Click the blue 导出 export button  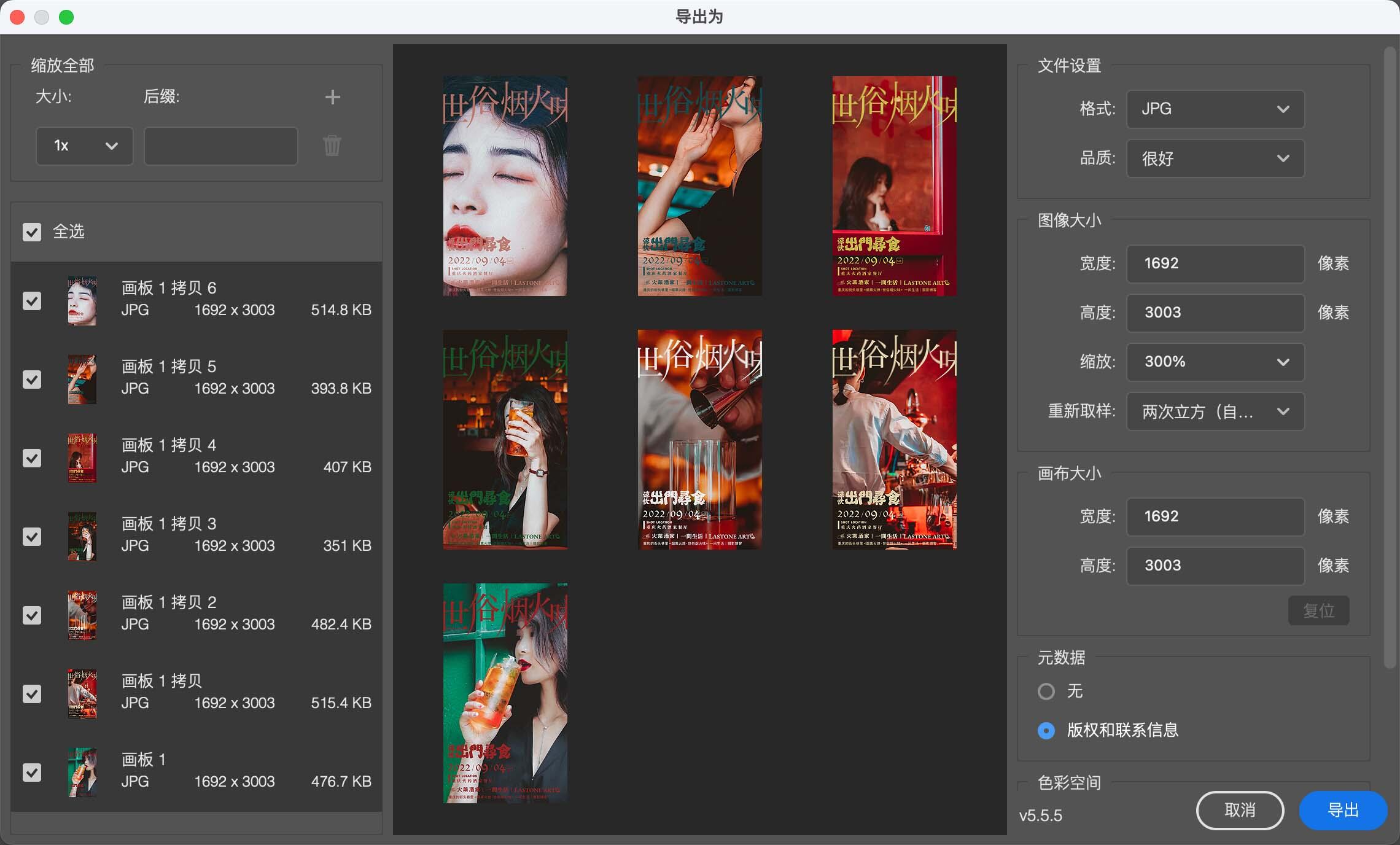[1342, 811]
